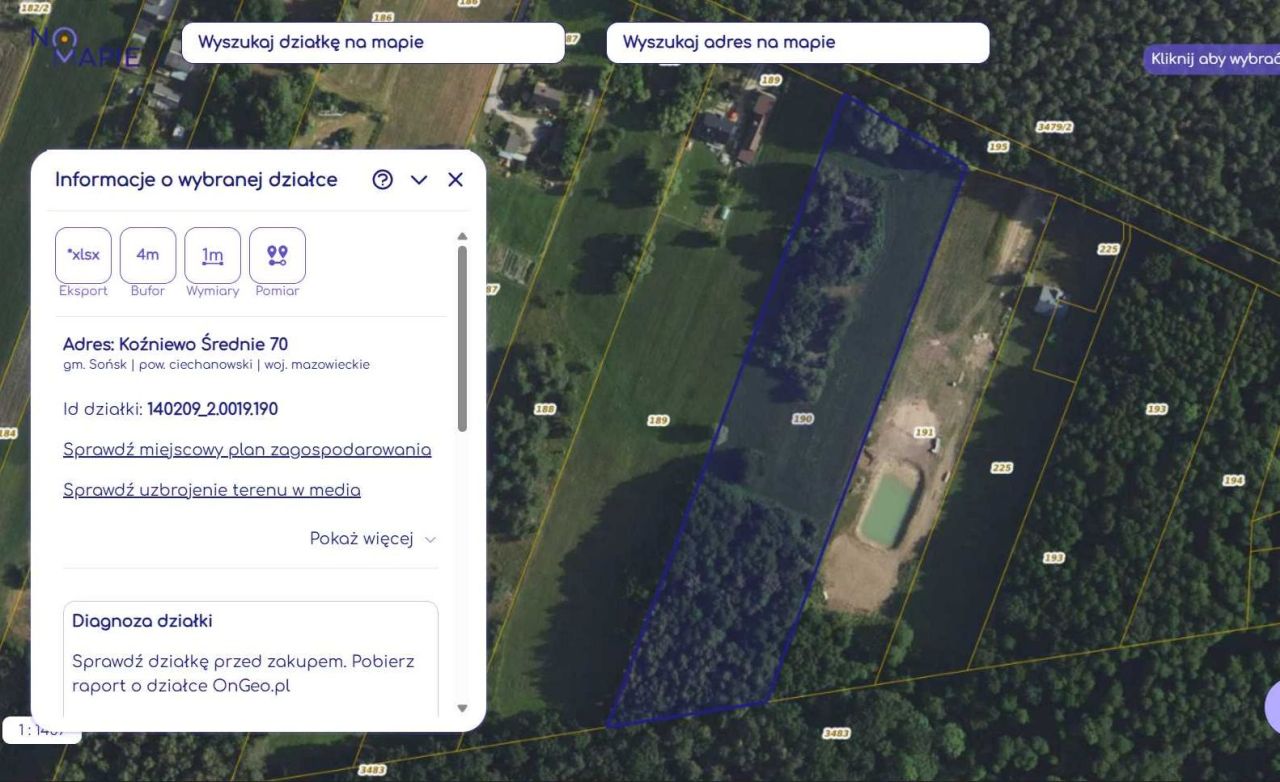Select parcel labeled 191 on the map
The image size is (1280, 782).
coord(924,432)
